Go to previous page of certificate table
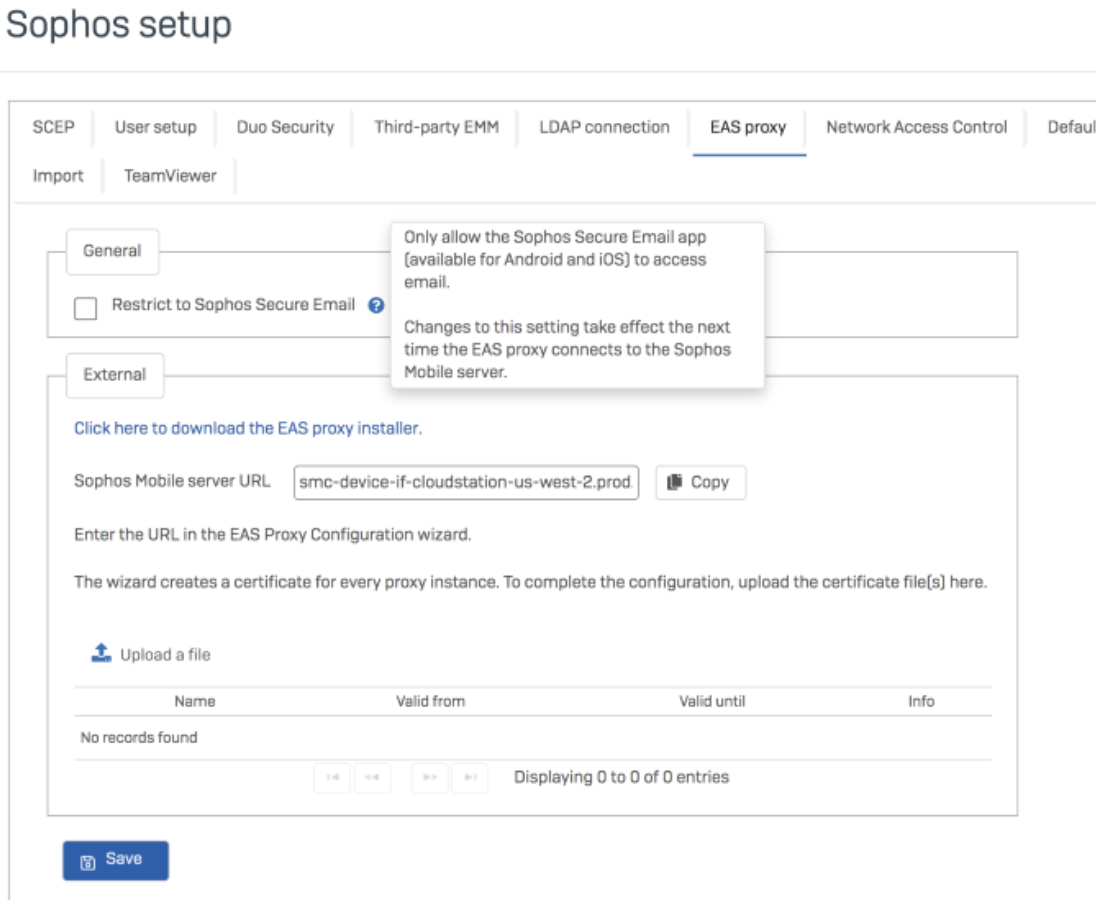Screen dimensions: 1096x900 pyautogui.click(x=371, y=777)
